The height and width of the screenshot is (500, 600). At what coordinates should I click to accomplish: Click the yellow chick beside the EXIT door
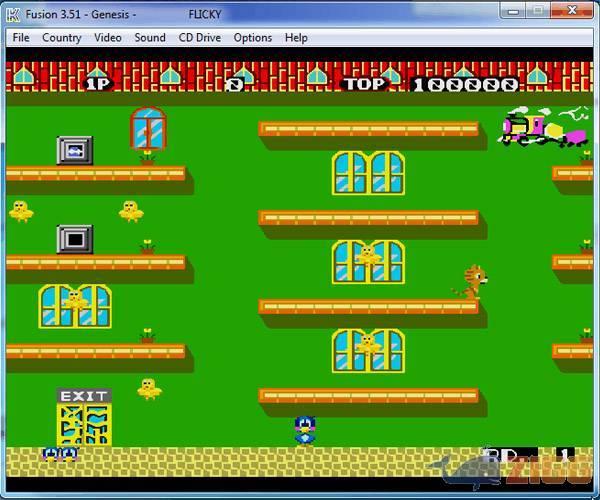[x=149, y=388]
